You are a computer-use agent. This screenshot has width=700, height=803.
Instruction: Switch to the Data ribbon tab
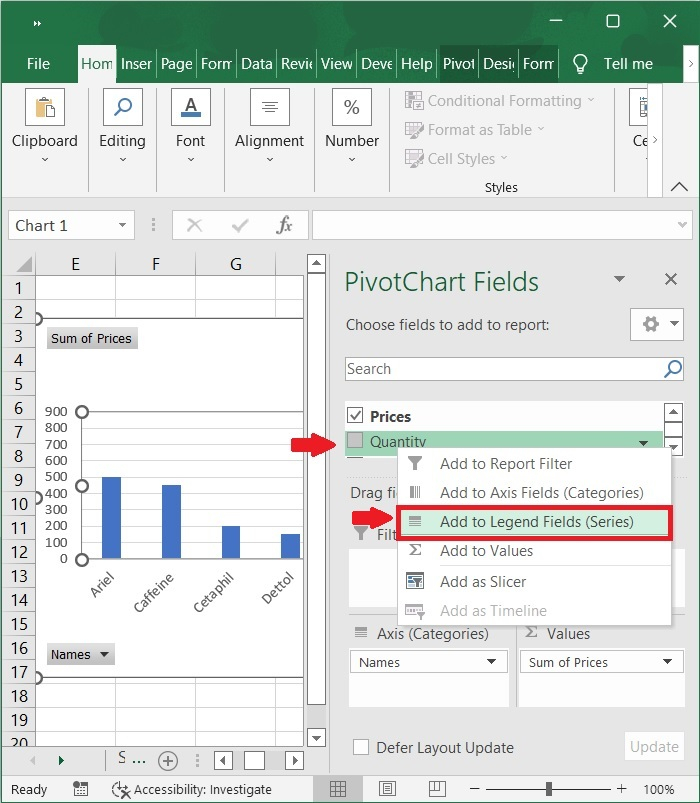pyautogui.click(x=257, y=64)
